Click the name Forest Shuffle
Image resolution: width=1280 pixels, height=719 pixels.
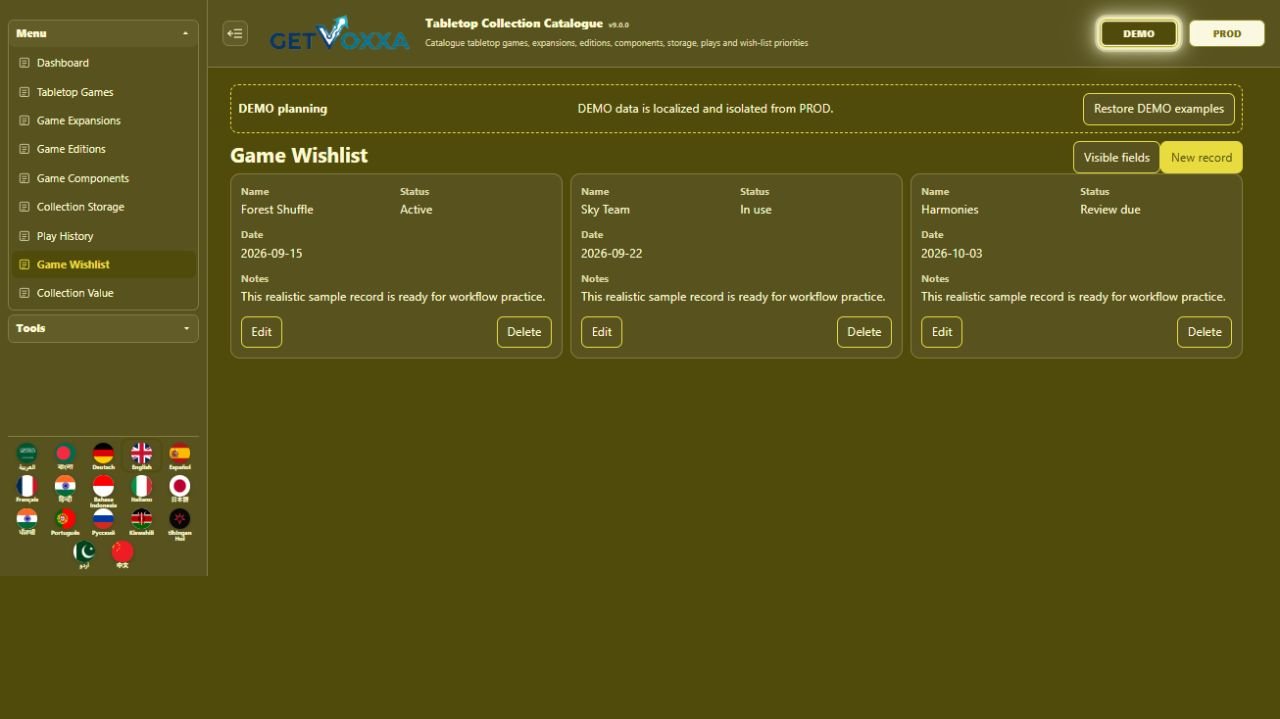277,210
